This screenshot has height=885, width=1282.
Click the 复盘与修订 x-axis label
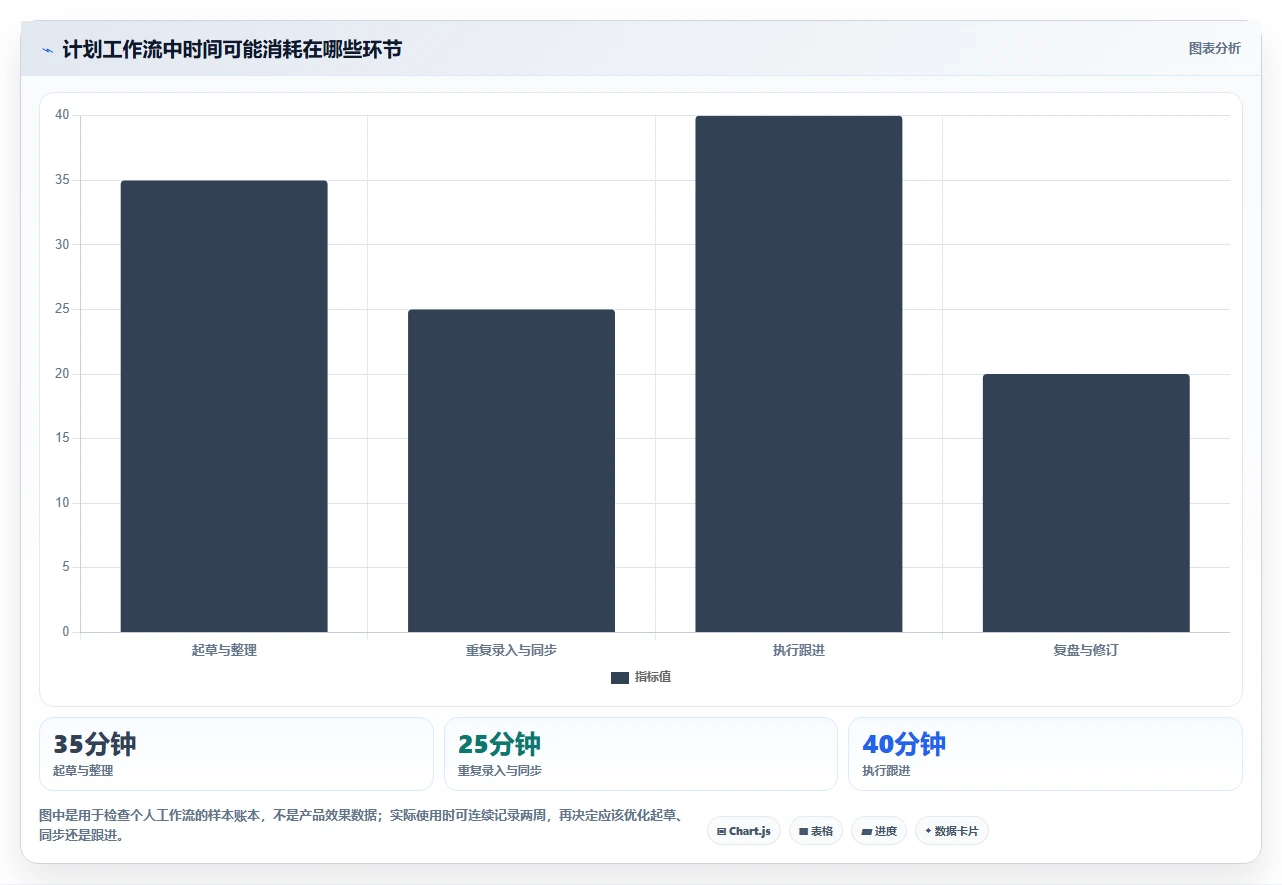point(1086,650)
